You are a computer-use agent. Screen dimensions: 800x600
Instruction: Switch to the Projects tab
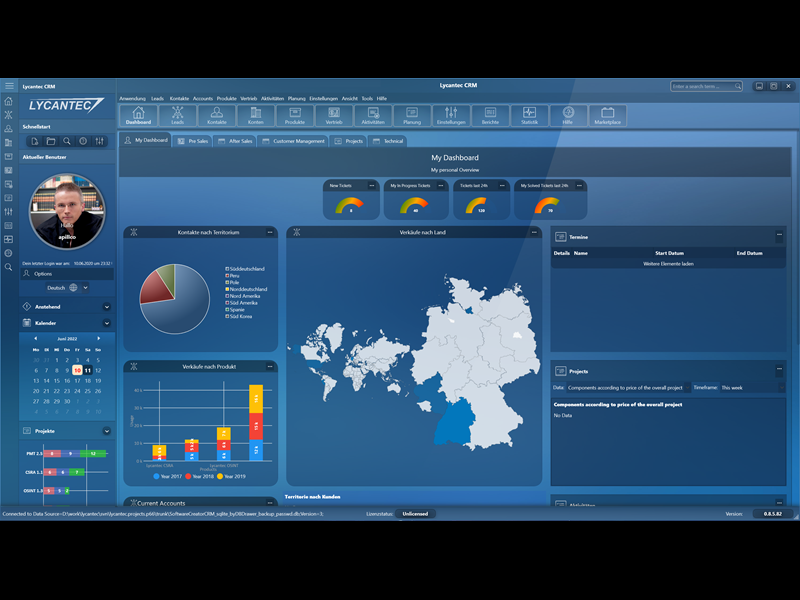pos(349,141)
